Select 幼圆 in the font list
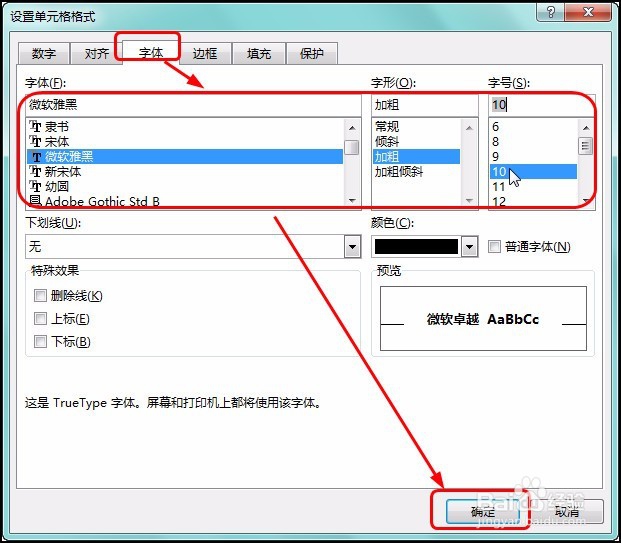 coord(185,186)
